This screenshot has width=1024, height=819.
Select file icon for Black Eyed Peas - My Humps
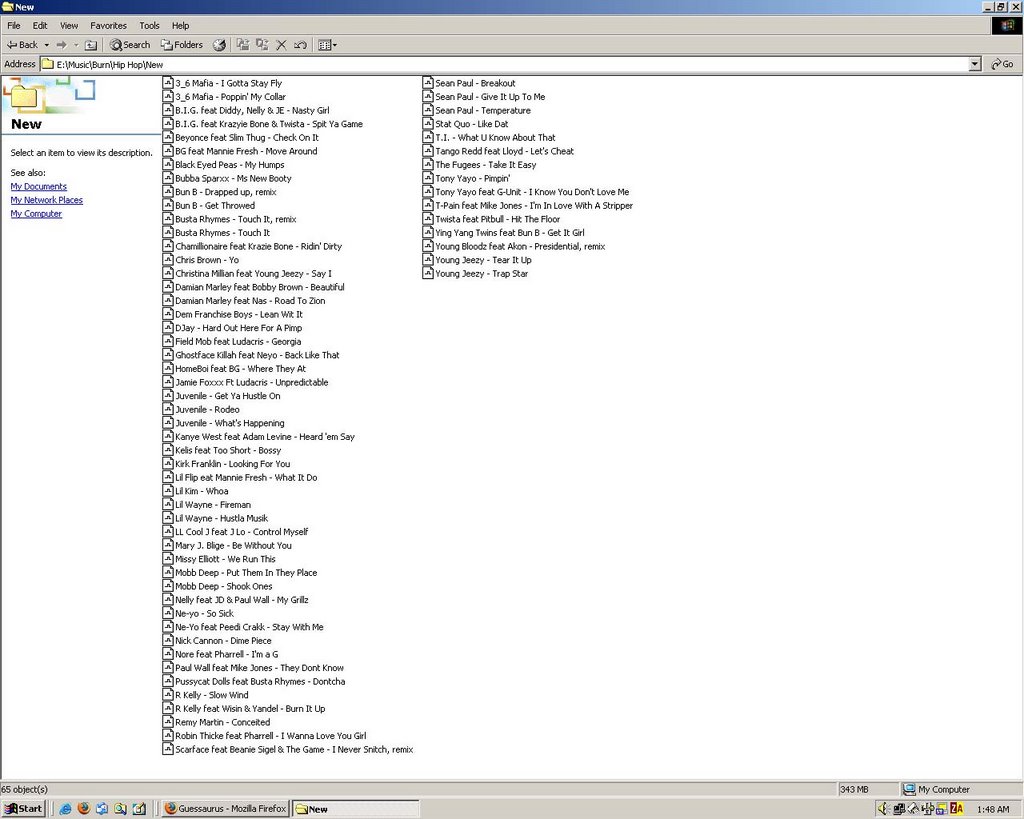tap(168, 165)
